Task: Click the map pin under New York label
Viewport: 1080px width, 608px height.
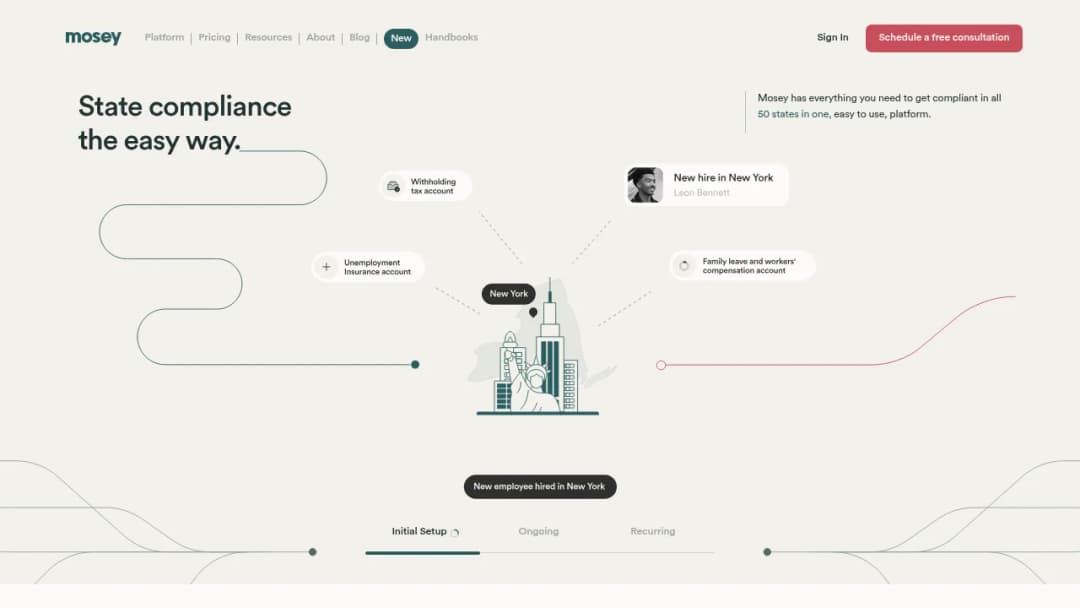Action: pos(533,313)
